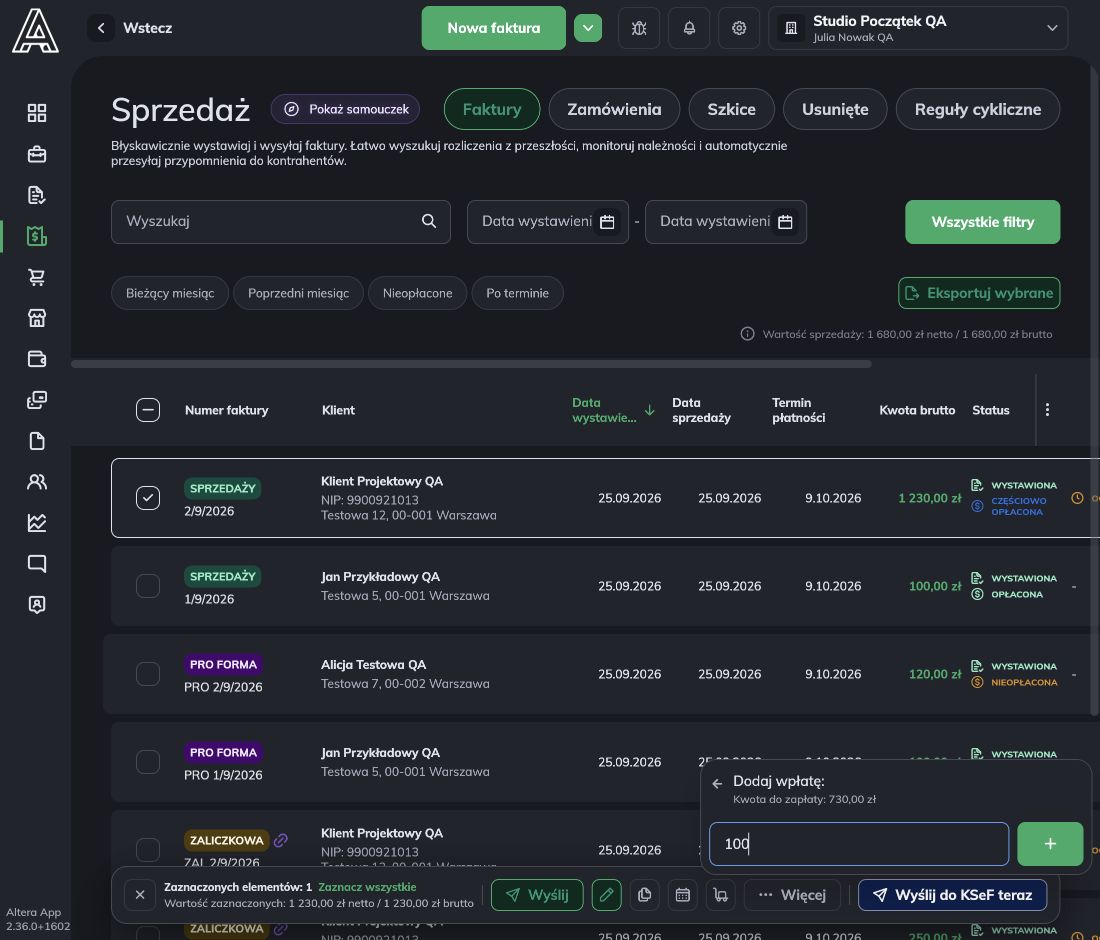Switch to the Szkice tab
This screenshot has height=940, width=1100.
[x=732, y=109]
